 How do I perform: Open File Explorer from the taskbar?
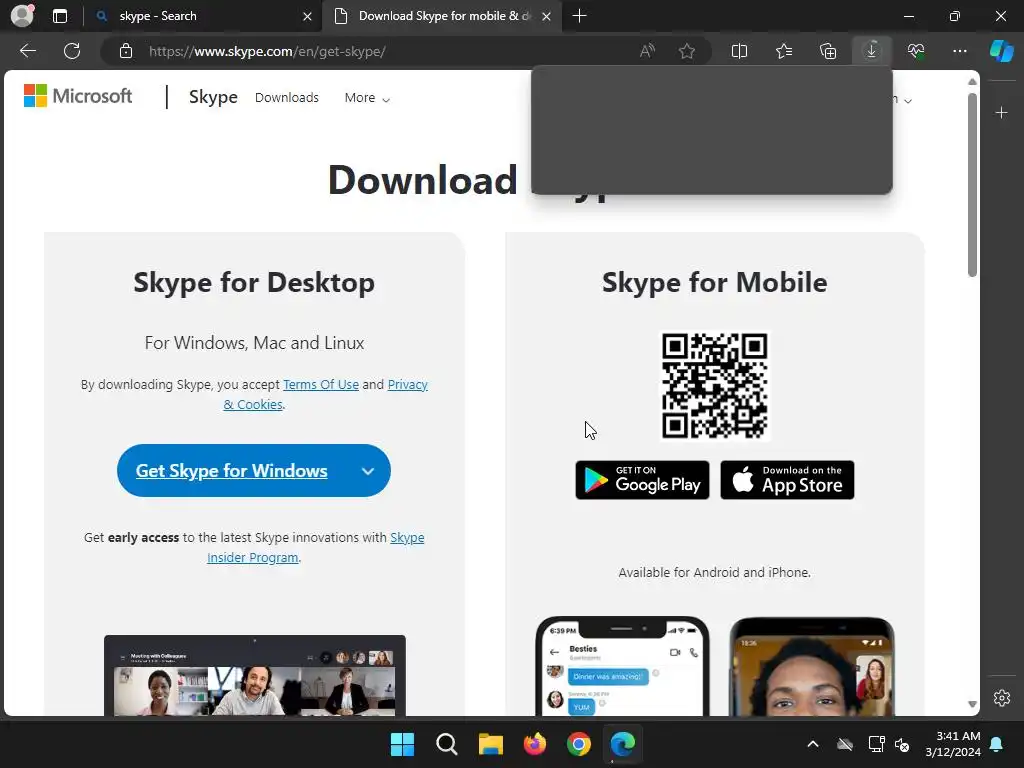coord(490,744)
